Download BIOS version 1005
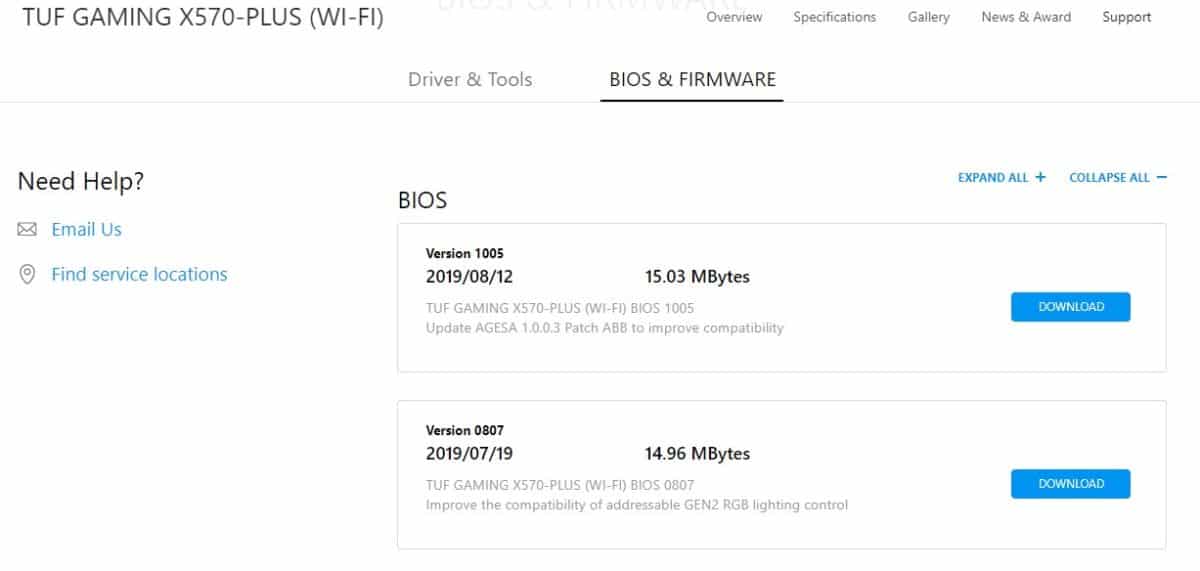 tap(1070, 307)
